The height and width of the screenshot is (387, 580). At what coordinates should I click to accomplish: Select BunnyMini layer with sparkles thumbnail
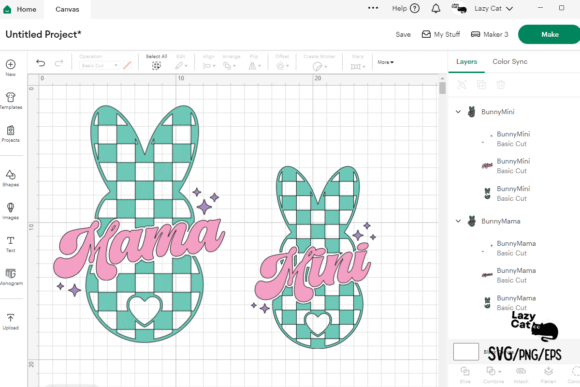click(514, 139)
